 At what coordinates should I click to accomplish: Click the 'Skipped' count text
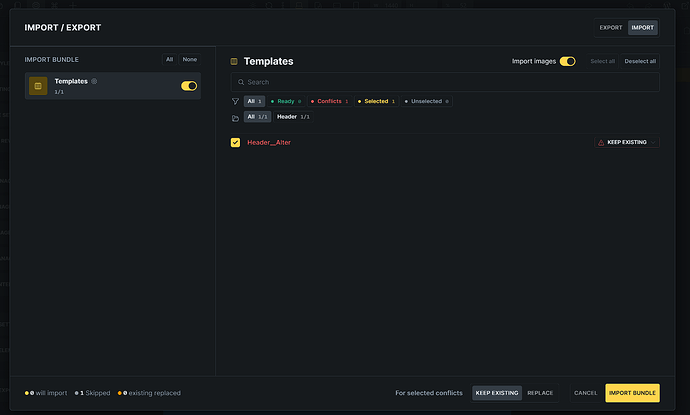coord(92,393)
